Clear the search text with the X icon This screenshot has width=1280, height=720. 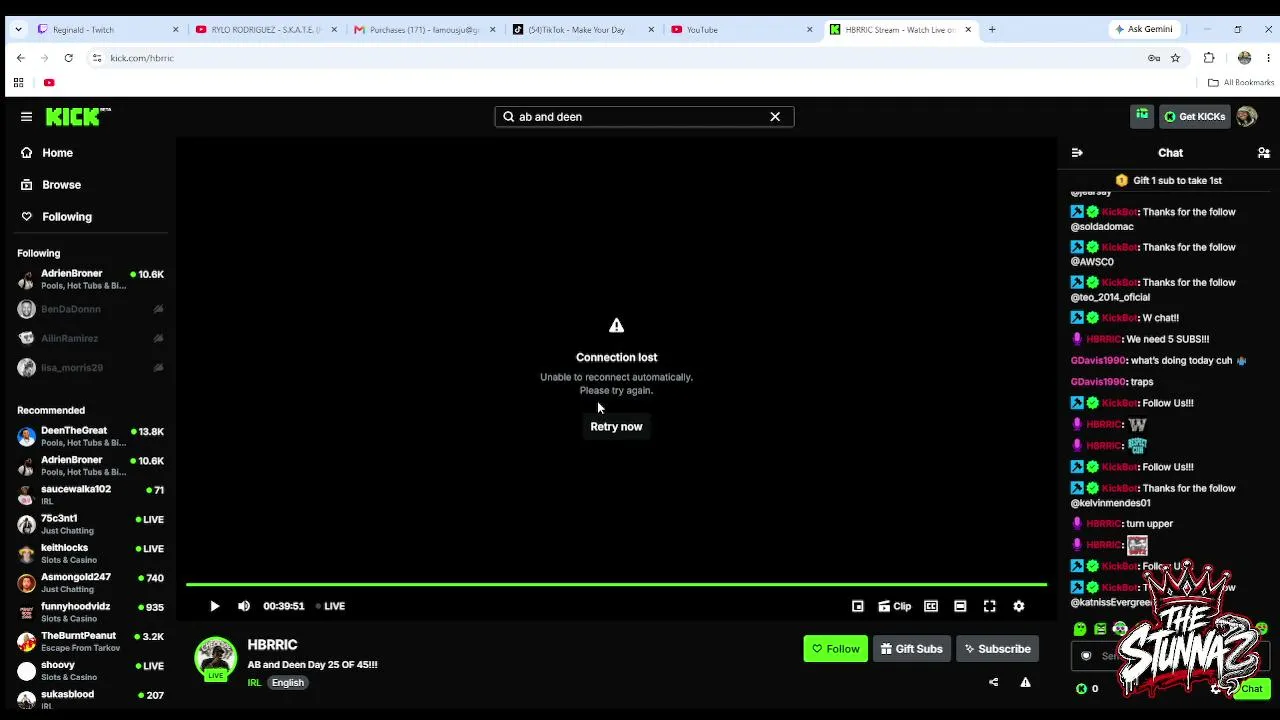click(775, 117)
